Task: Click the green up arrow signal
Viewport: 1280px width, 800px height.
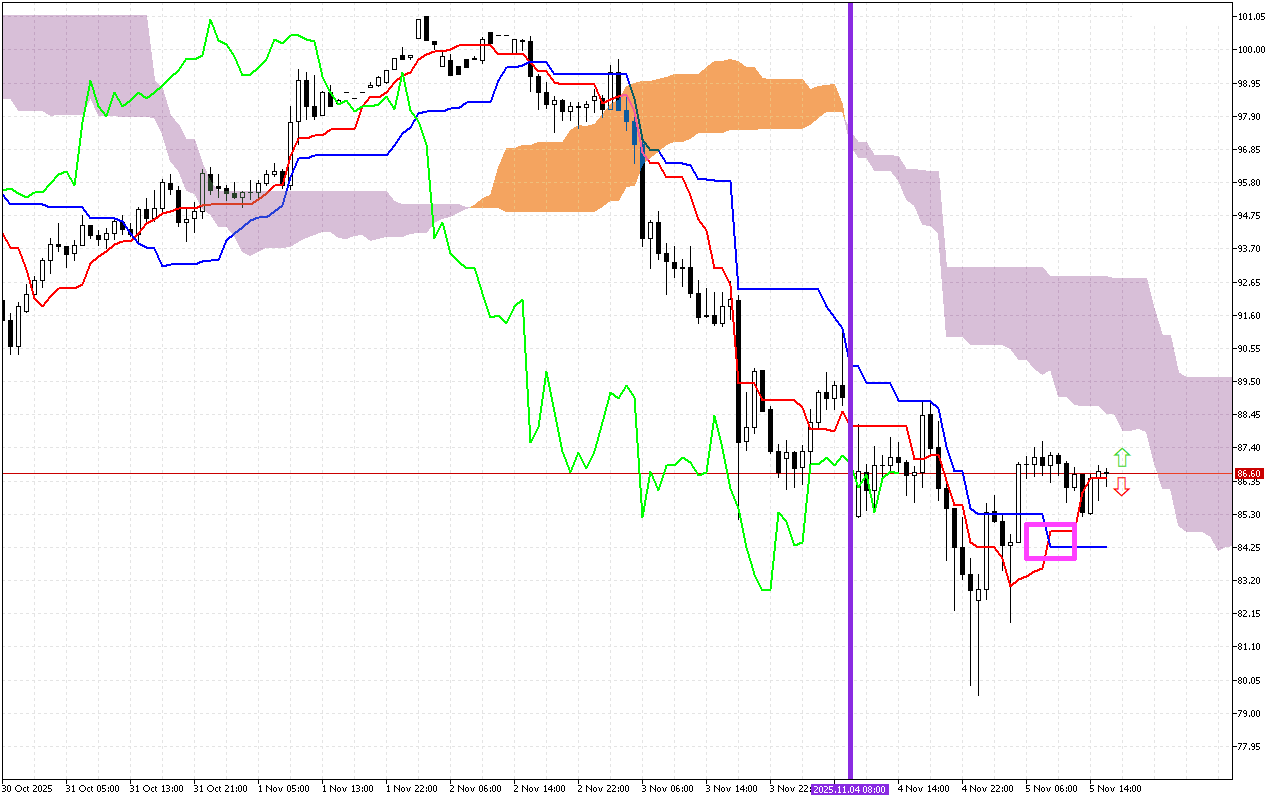Action: (1122, 458)
